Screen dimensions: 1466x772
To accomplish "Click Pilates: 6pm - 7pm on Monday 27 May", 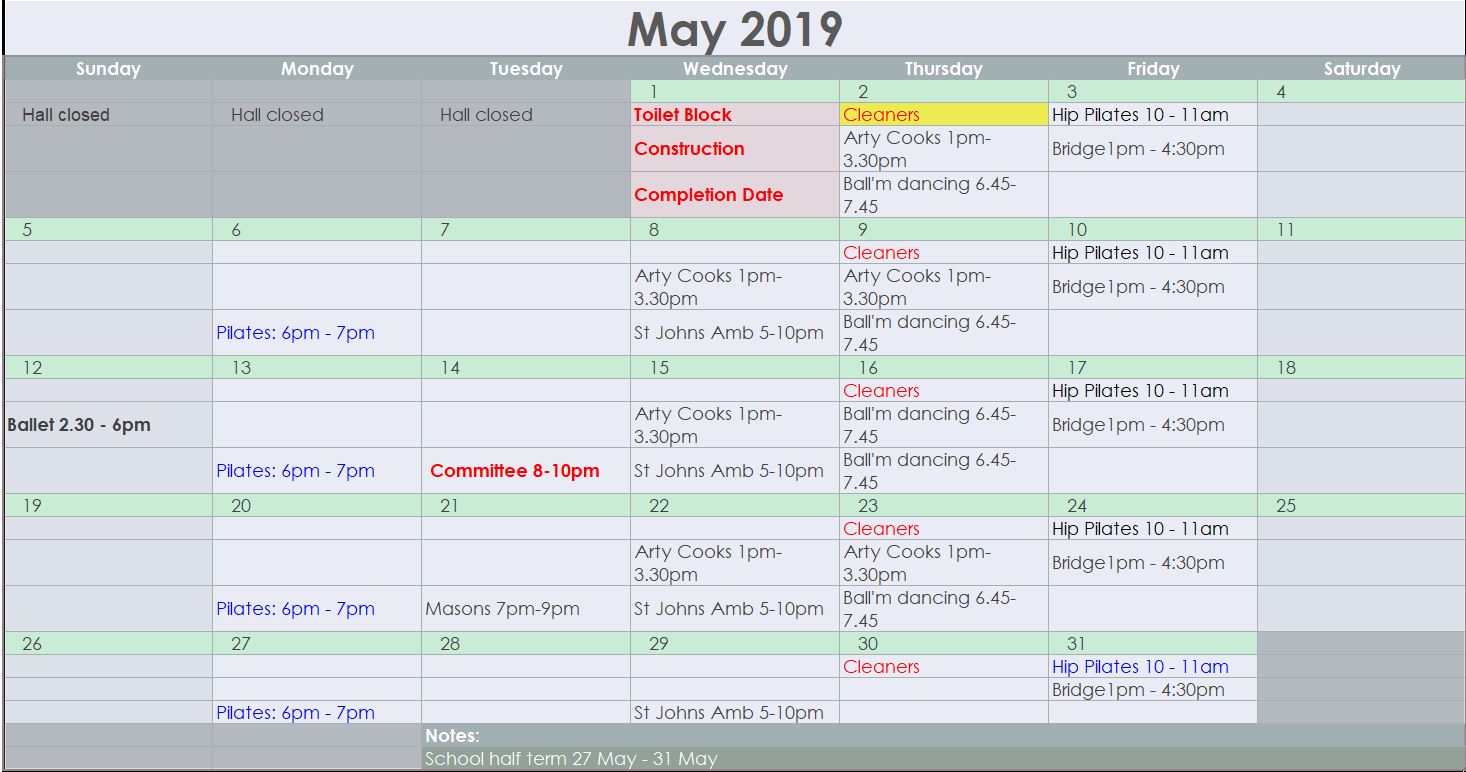I will coord(296,713).
